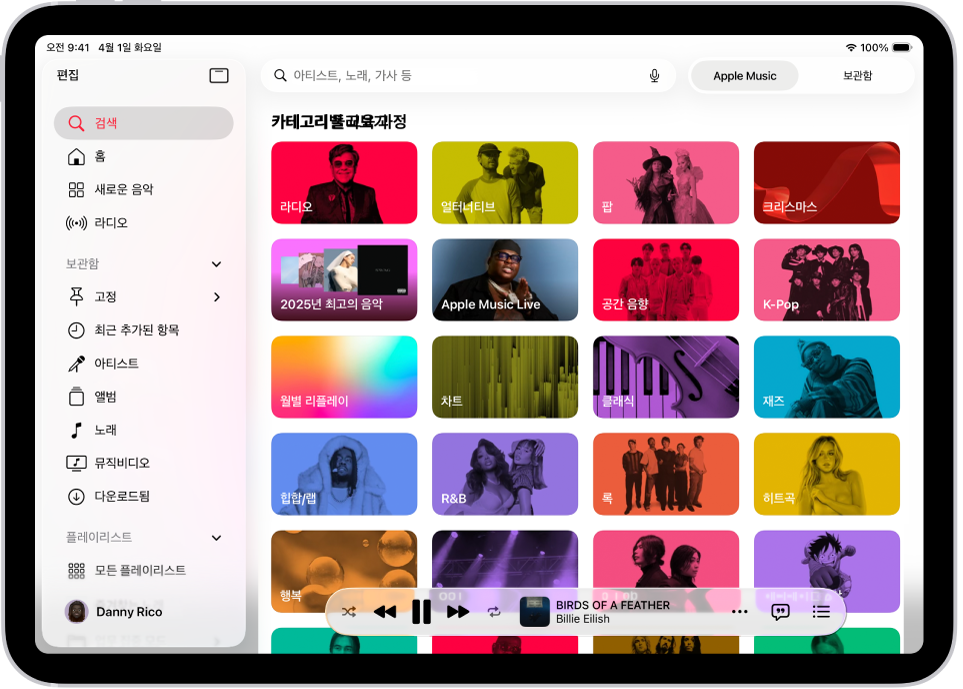Go back to previous track
This screenshot has width=963, height=689.
(385, 612)
